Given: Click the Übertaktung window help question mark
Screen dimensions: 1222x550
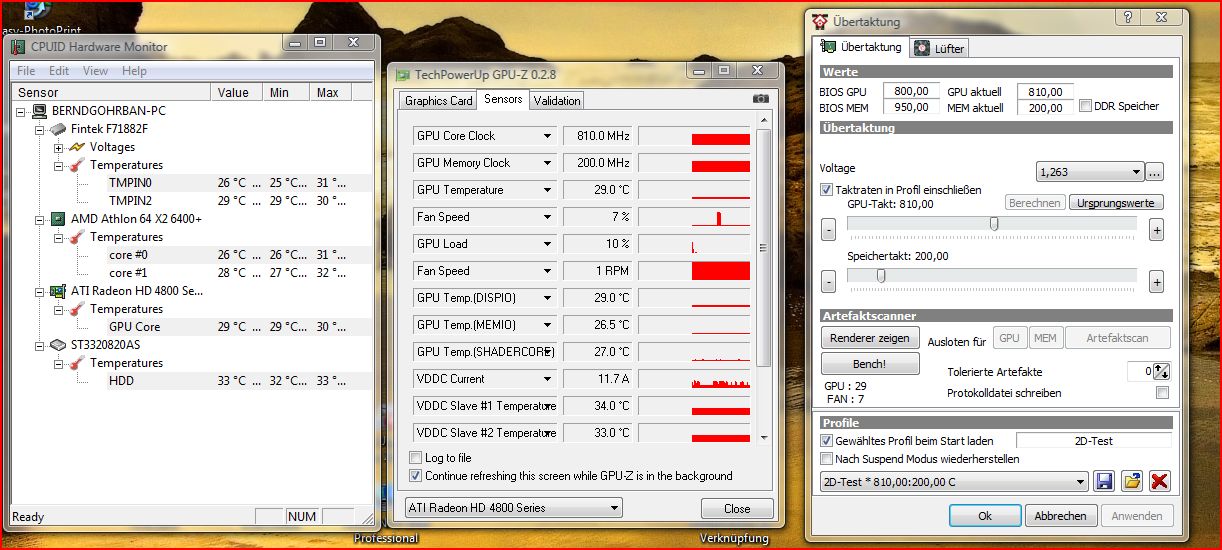Looking at the screenshot, I should click(1126, 18).
